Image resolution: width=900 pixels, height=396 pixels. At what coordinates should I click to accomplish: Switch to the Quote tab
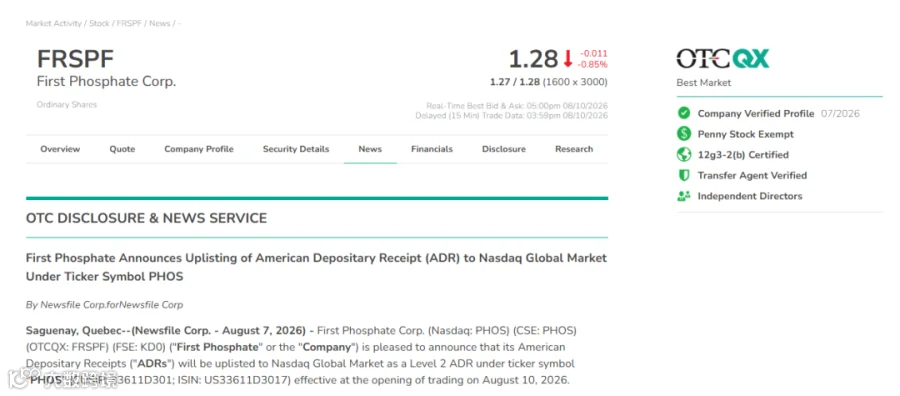[x=122, y=149]
